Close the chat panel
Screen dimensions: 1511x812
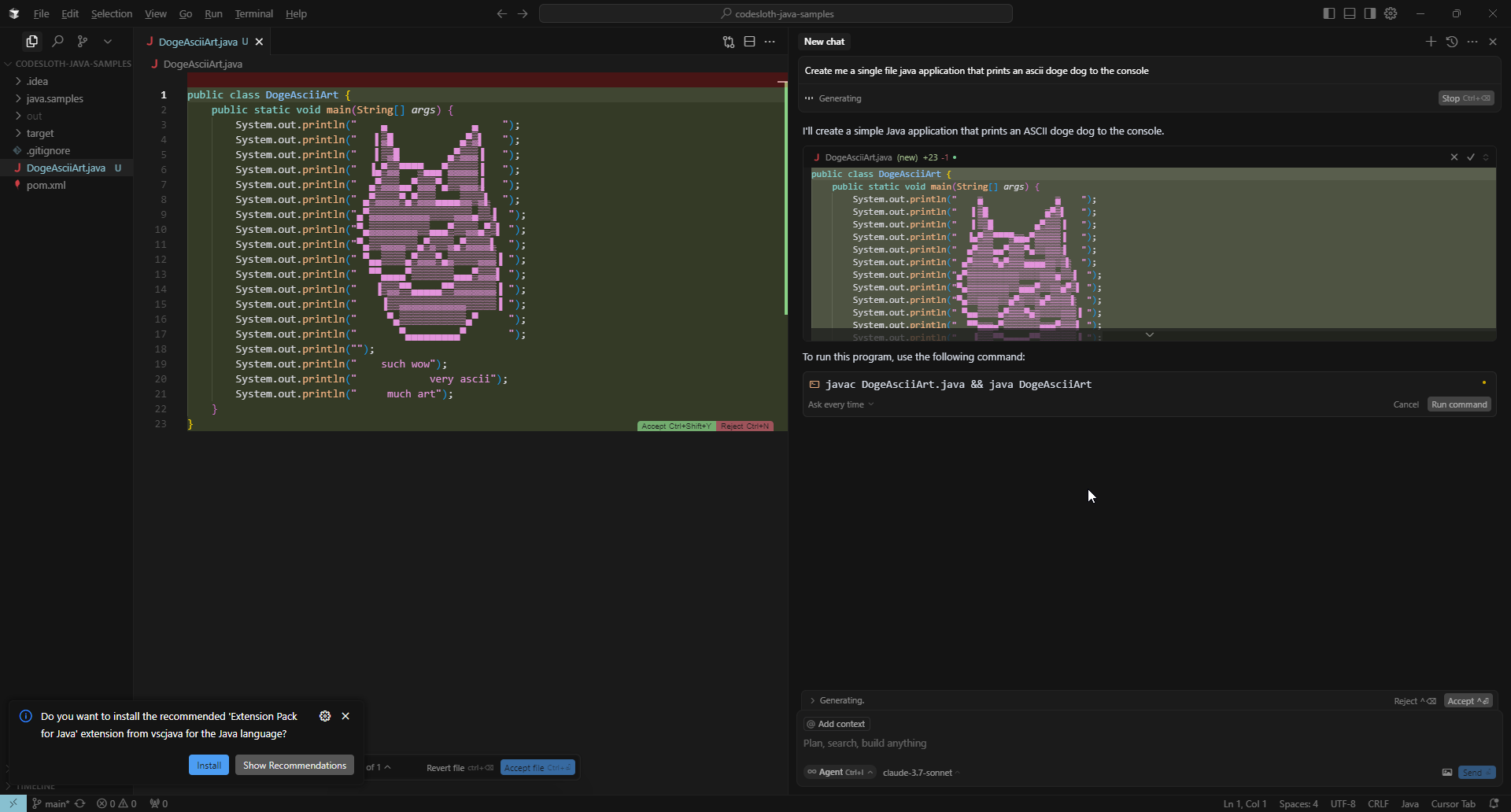point(1493,42)
